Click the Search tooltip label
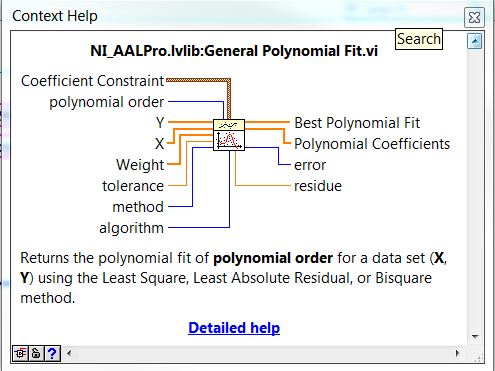 tap(419, 39)
